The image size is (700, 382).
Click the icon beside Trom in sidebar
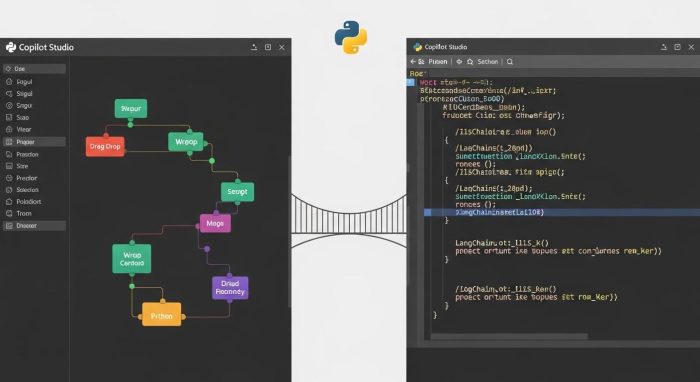[9, 213]
